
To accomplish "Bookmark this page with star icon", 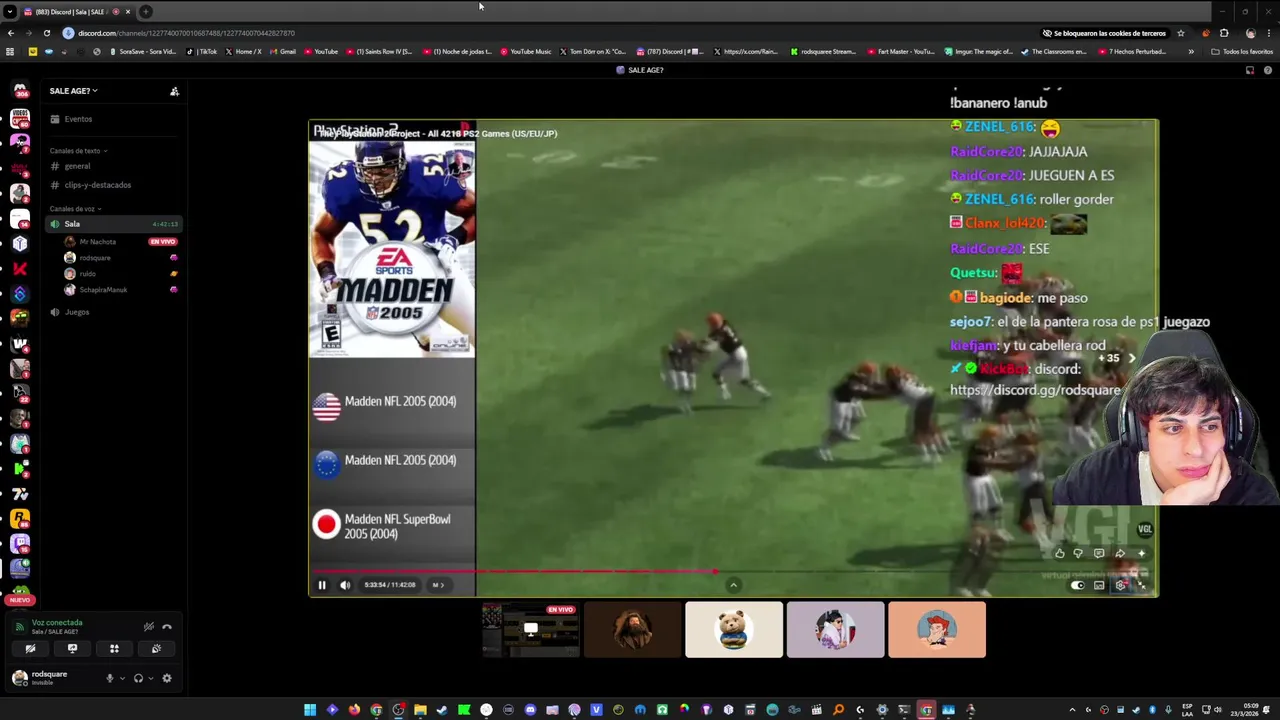I will click(x=1181, y=33).
